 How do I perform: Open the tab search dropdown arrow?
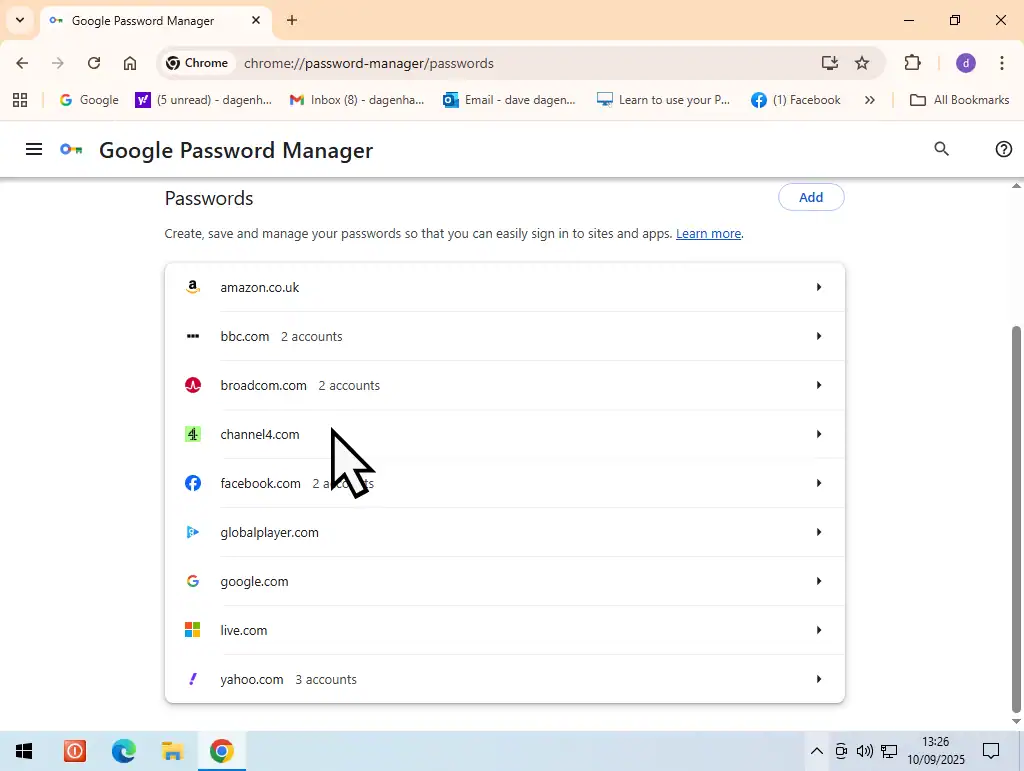click(19, 20)
